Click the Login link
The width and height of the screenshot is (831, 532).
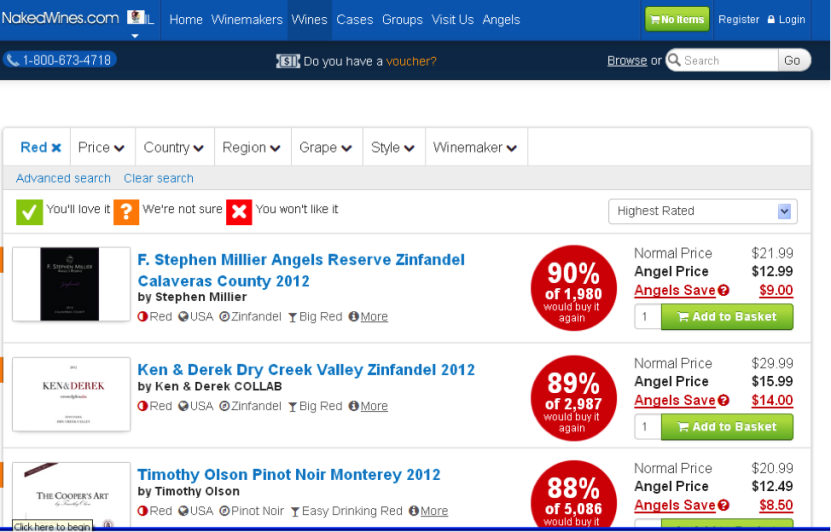[792, 20]
